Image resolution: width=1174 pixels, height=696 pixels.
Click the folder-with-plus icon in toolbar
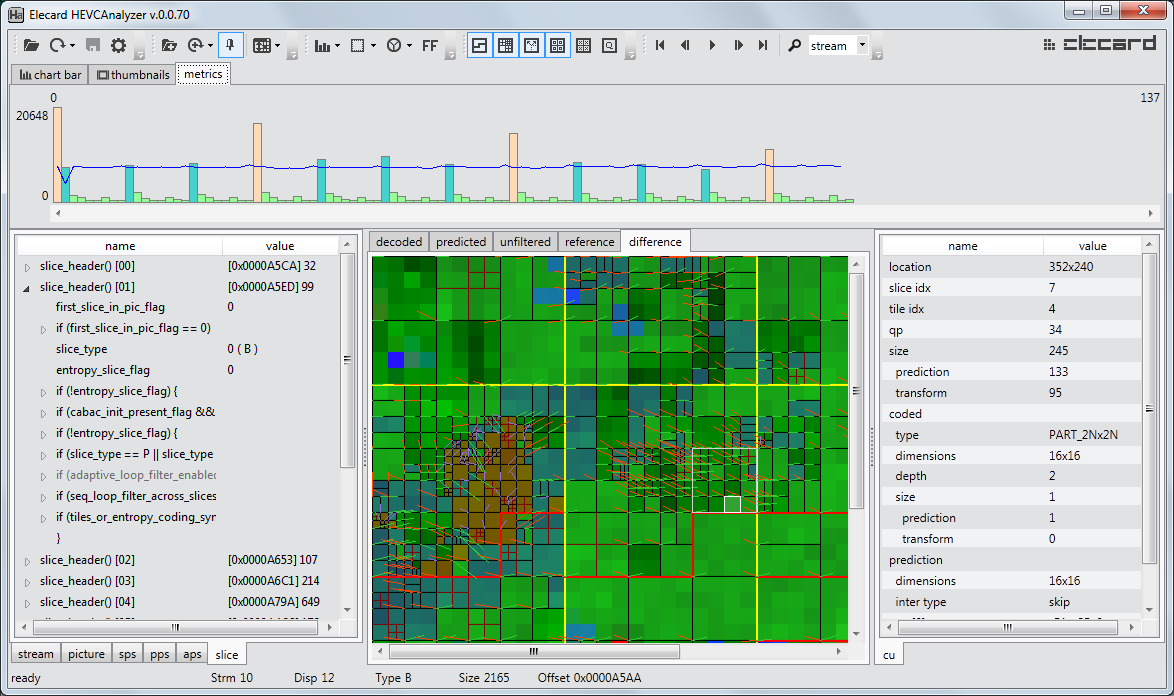click(169, 46)
